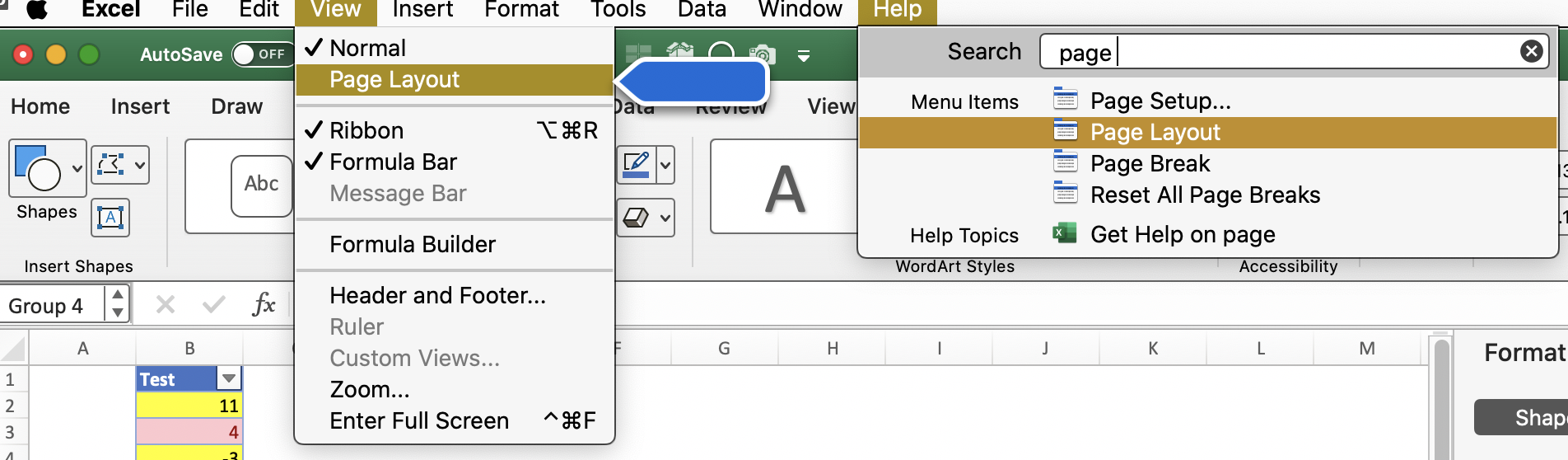The height and width of the screenshot is (460, 1568).
Task: Choose Zoom... in View menu
Action: tap(454, 389)
